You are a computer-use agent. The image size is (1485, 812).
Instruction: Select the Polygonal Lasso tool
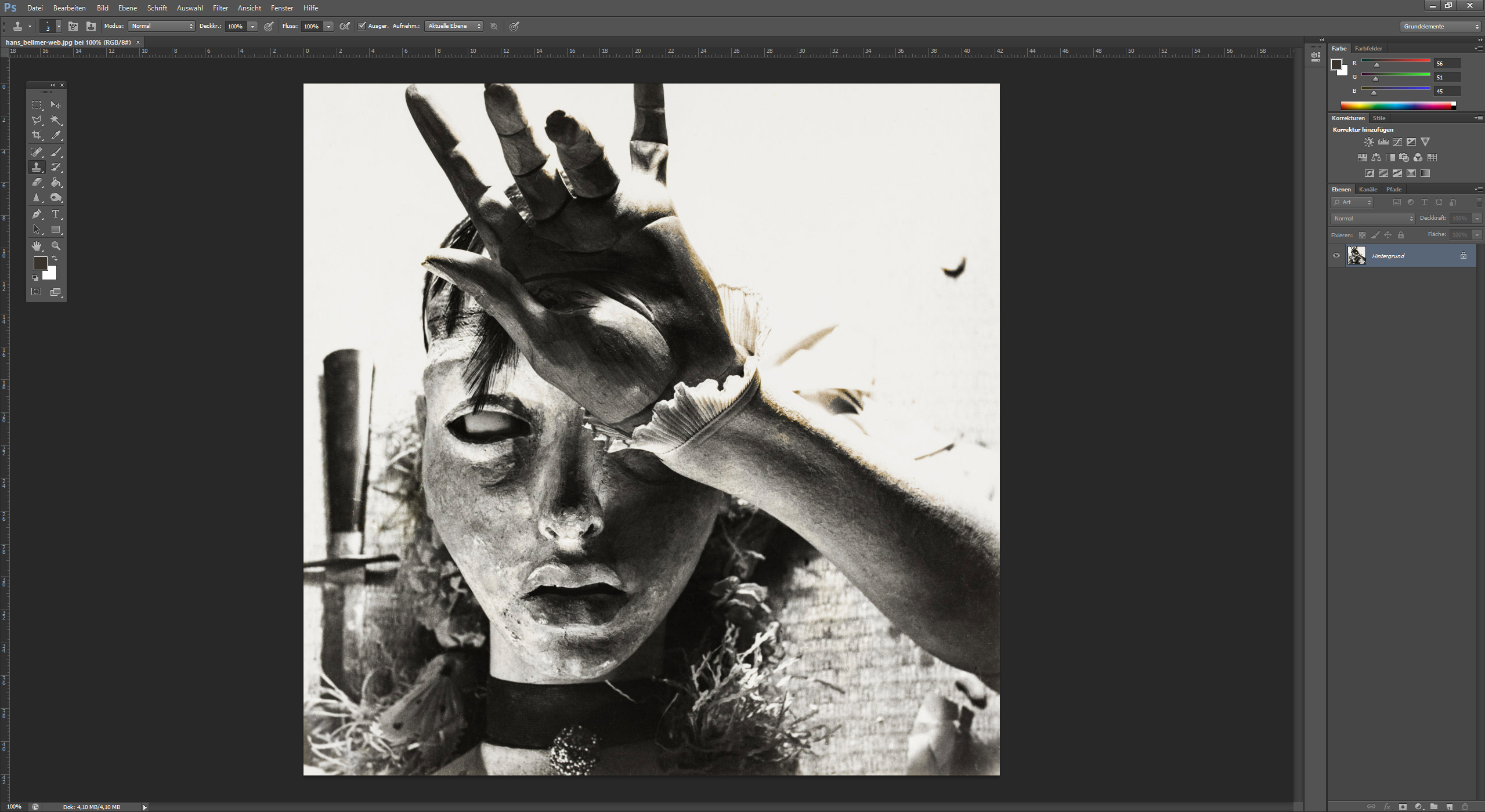[37, 120]
